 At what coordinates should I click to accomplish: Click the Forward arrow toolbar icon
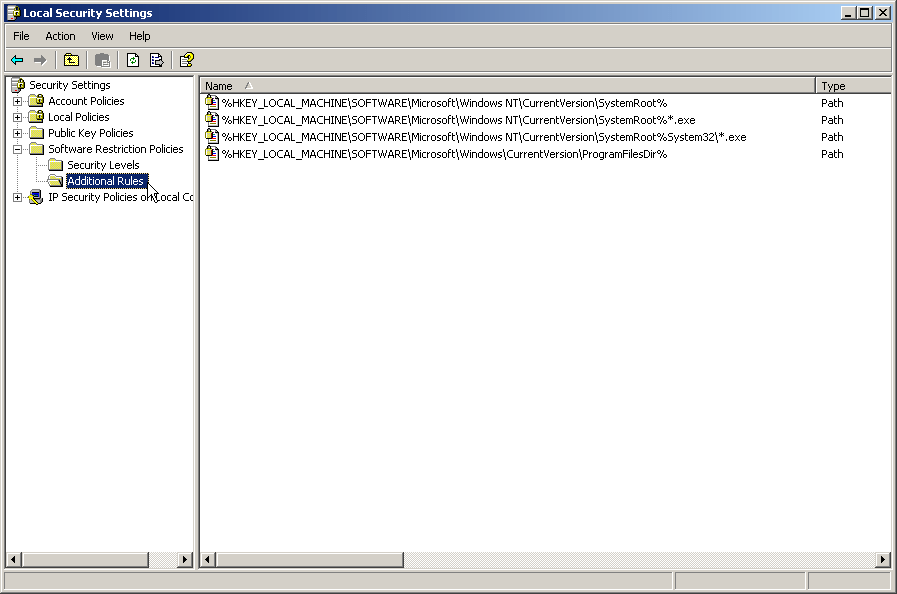(39, 60)
